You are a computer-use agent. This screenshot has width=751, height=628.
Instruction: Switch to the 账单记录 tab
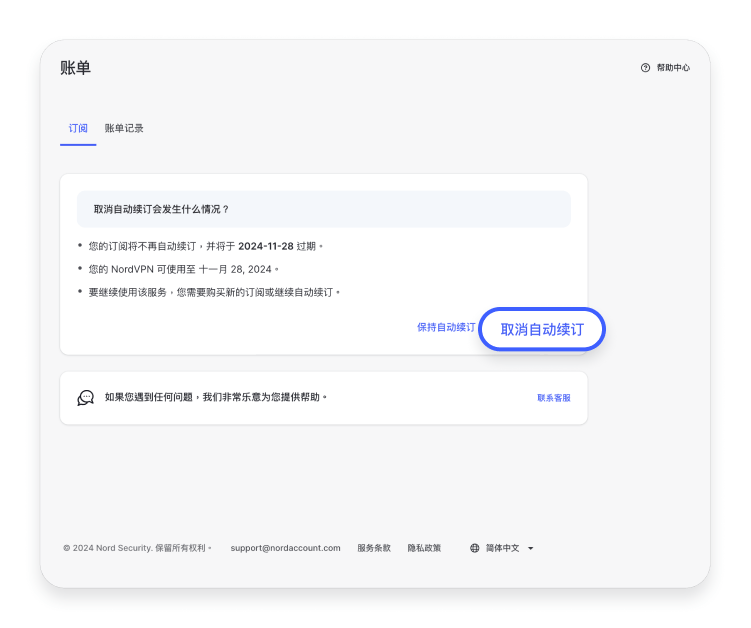124,128
